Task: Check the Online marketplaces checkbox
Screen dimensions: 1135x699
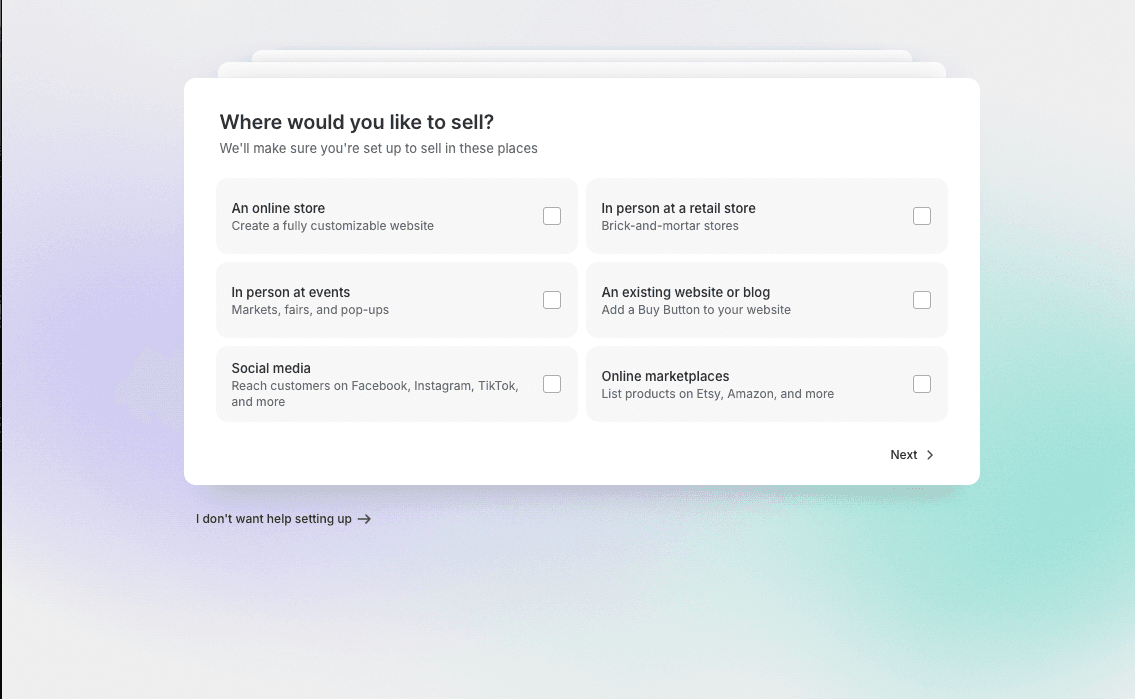Action: click(921, 384)
